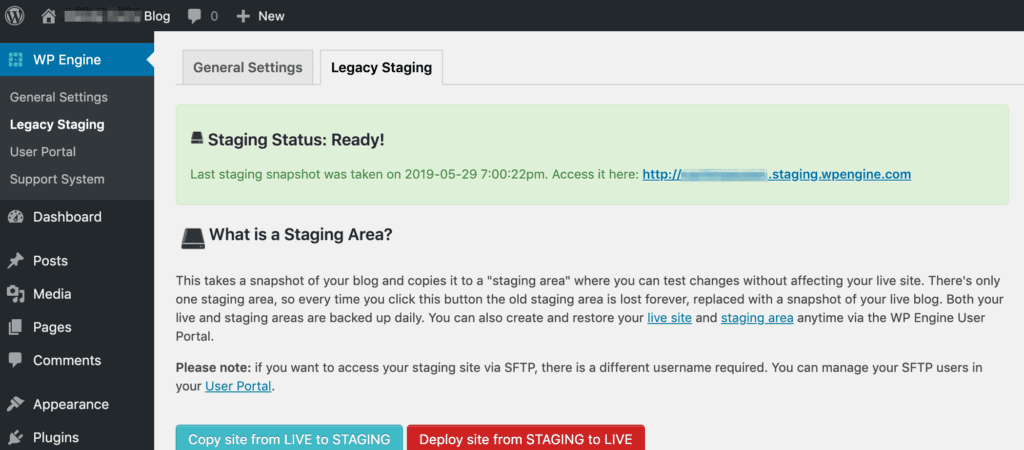Click the WP Engine grid icon

pyautogui.click(x=15, y=60)
